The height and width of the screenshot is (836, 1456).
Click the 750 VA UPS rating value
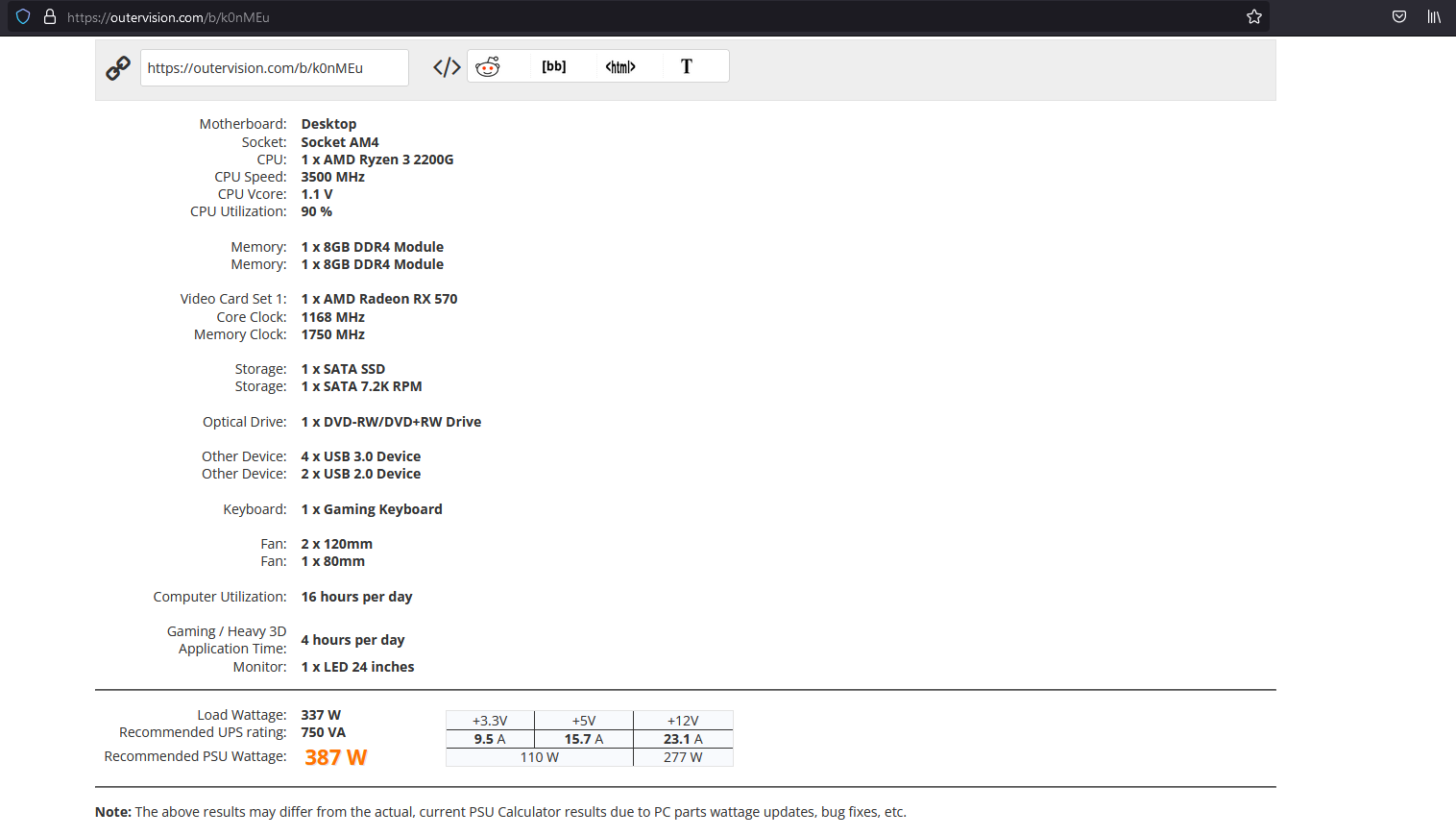coord(324,732)
